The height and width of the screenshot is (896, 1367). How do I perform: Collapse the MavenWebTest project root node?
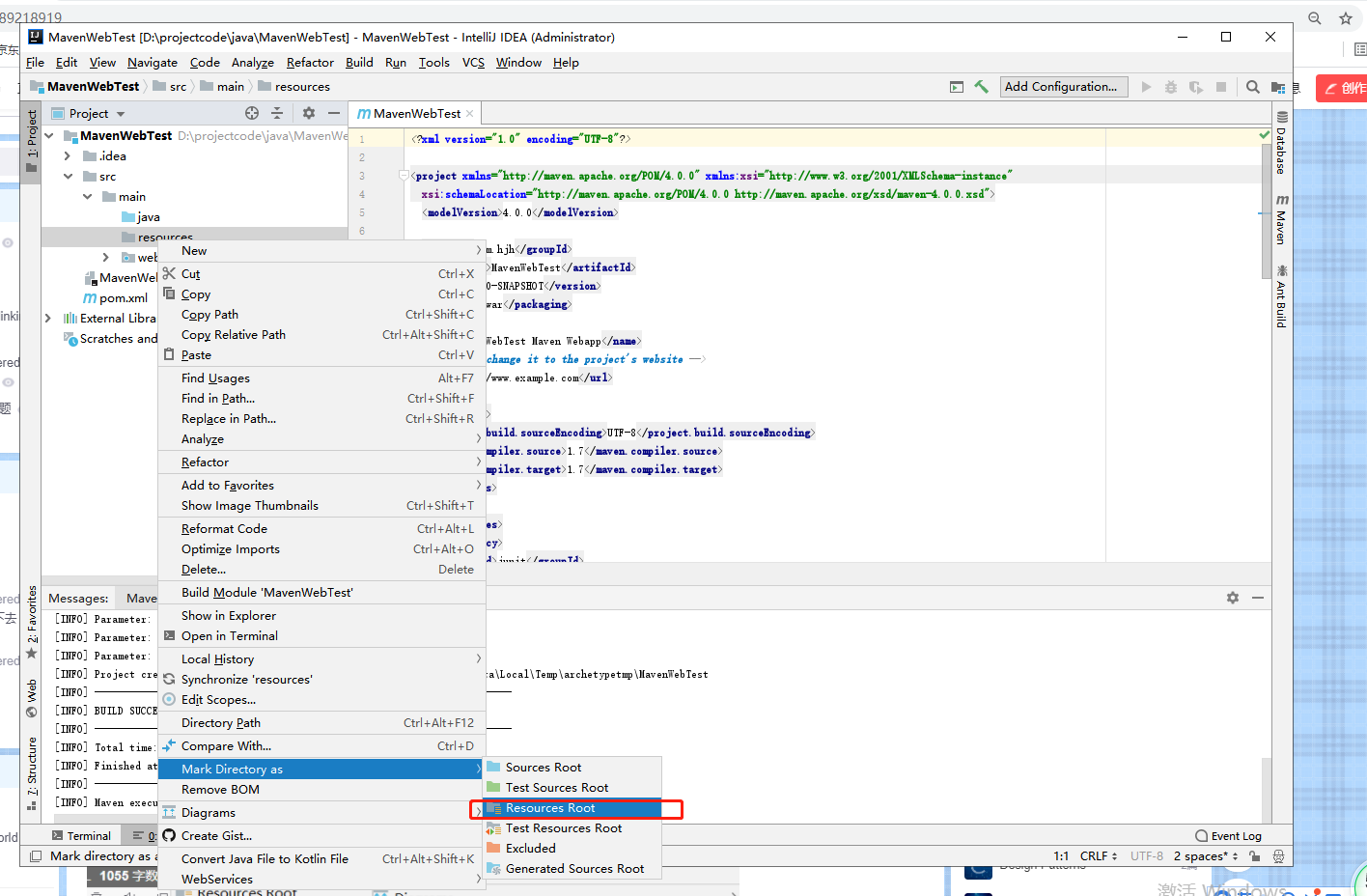(48, 136)
